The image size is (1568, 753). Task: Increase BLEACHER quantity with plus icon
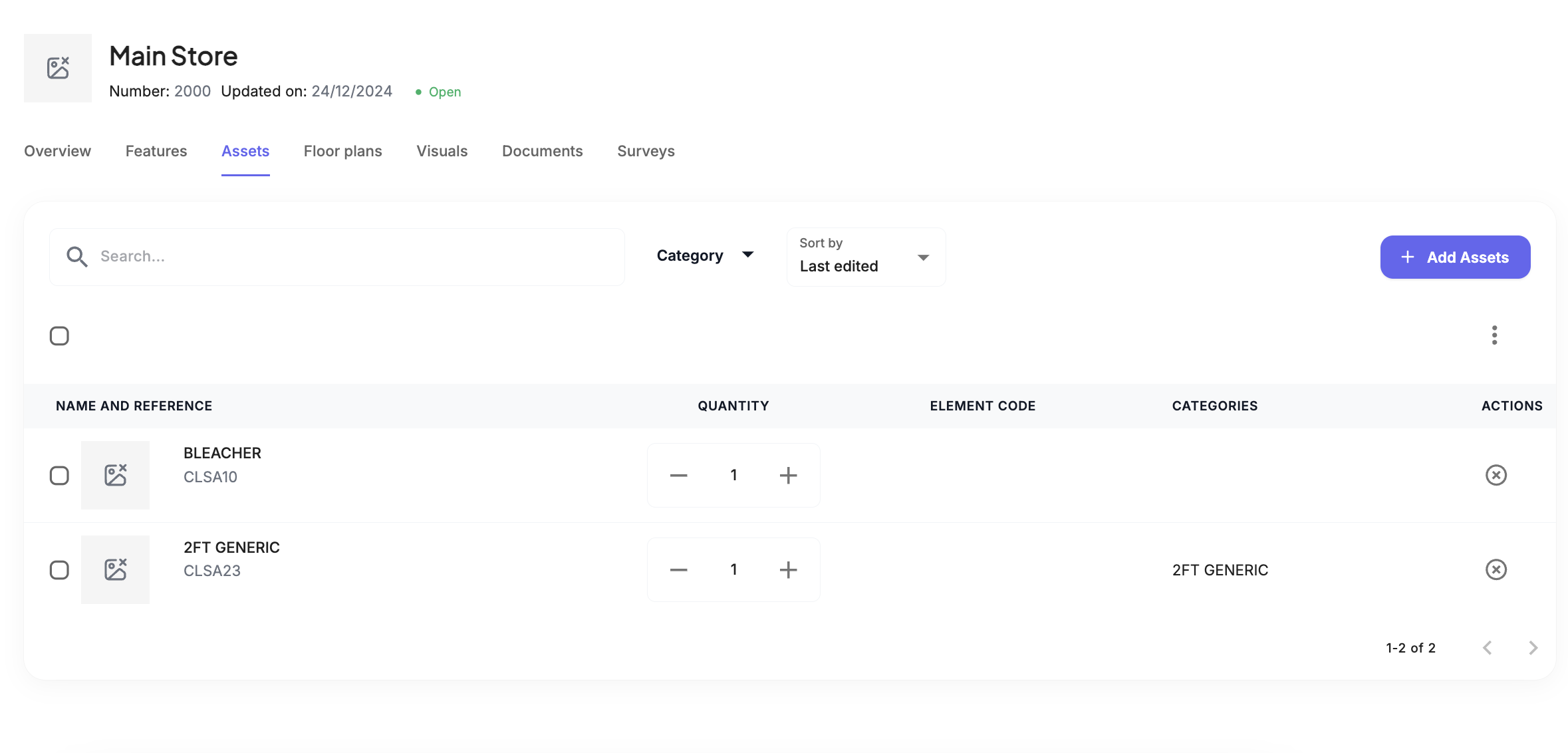click(788, 475)
